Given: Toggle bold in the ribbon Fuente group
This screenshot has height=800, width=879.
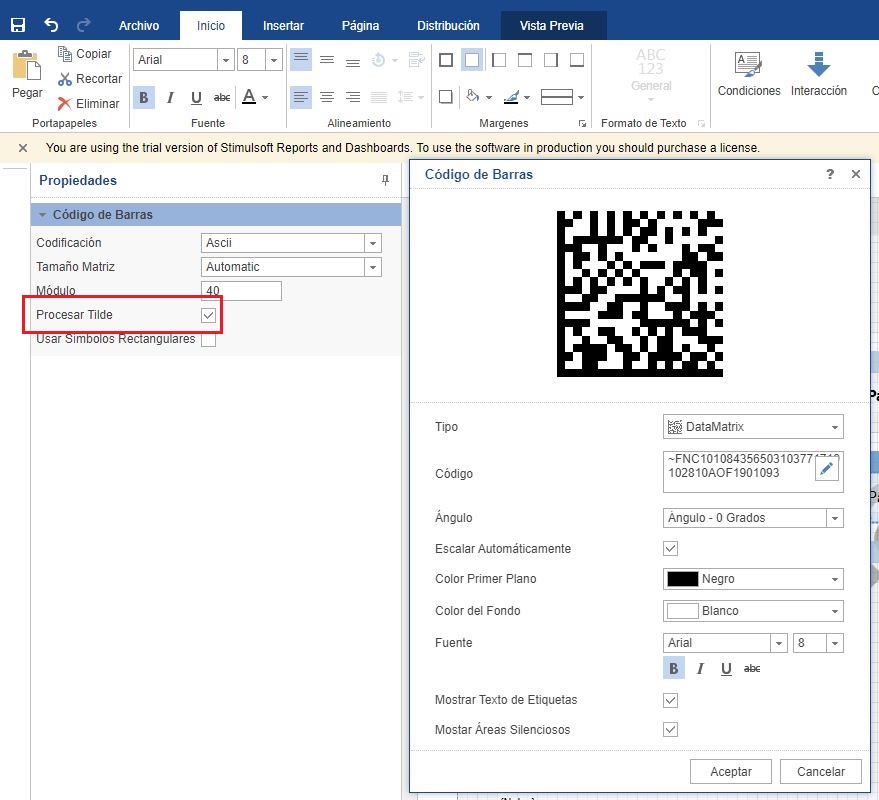Looking at the screenshot, I should 144,98.
